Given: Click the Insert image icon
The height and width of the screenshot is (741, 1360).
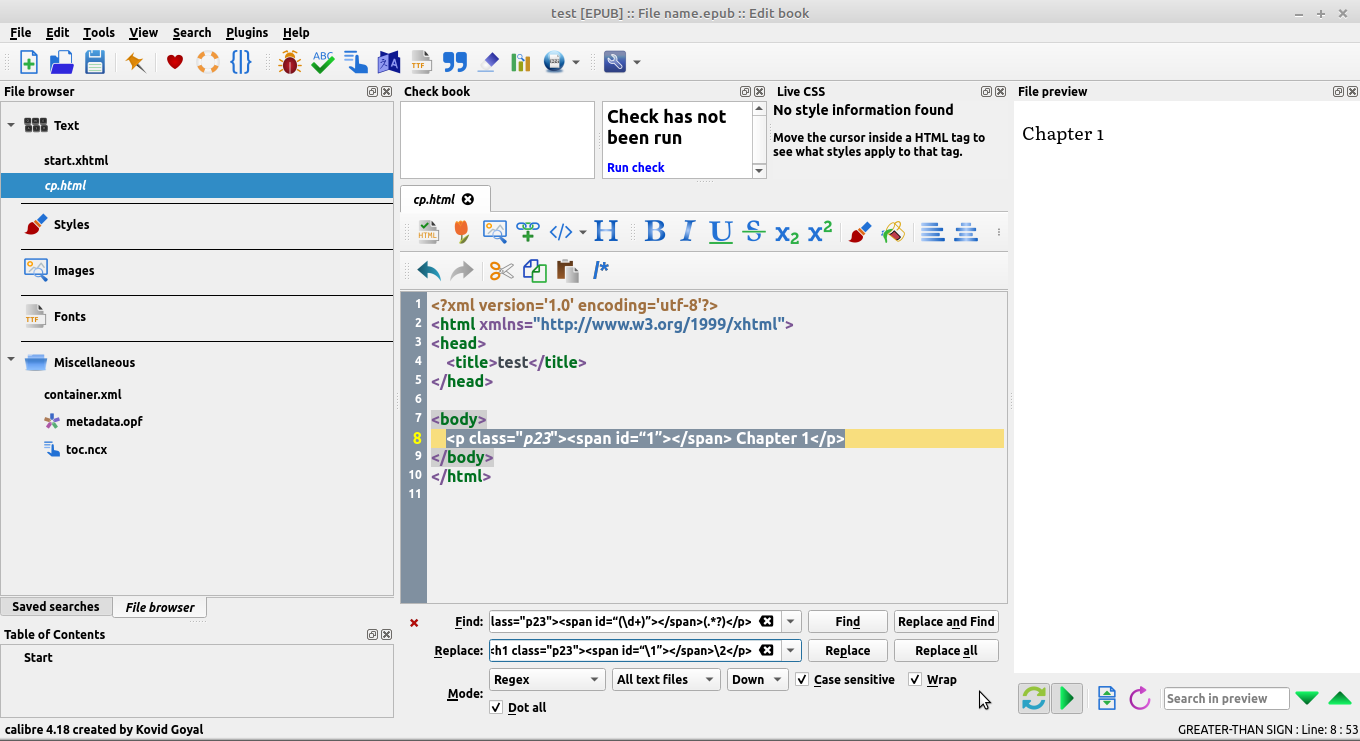Looking at the screenshot, I should pyautogui.click(x=494, y=232).
